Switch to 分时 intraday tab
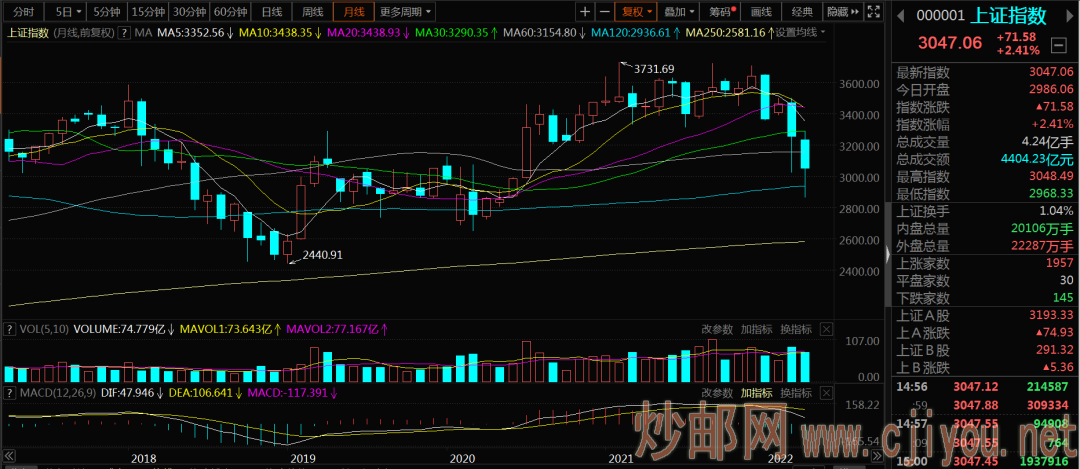Screen dimensions: 1080x469 [23, 12]
